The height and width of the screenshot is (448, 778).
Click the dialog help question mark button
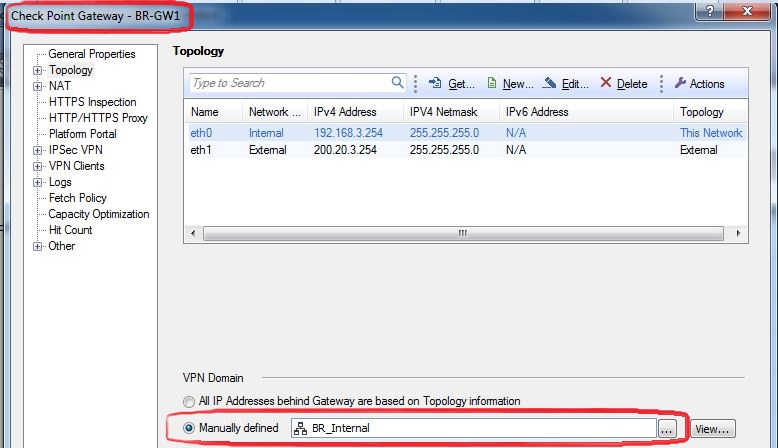coord(710,11)
